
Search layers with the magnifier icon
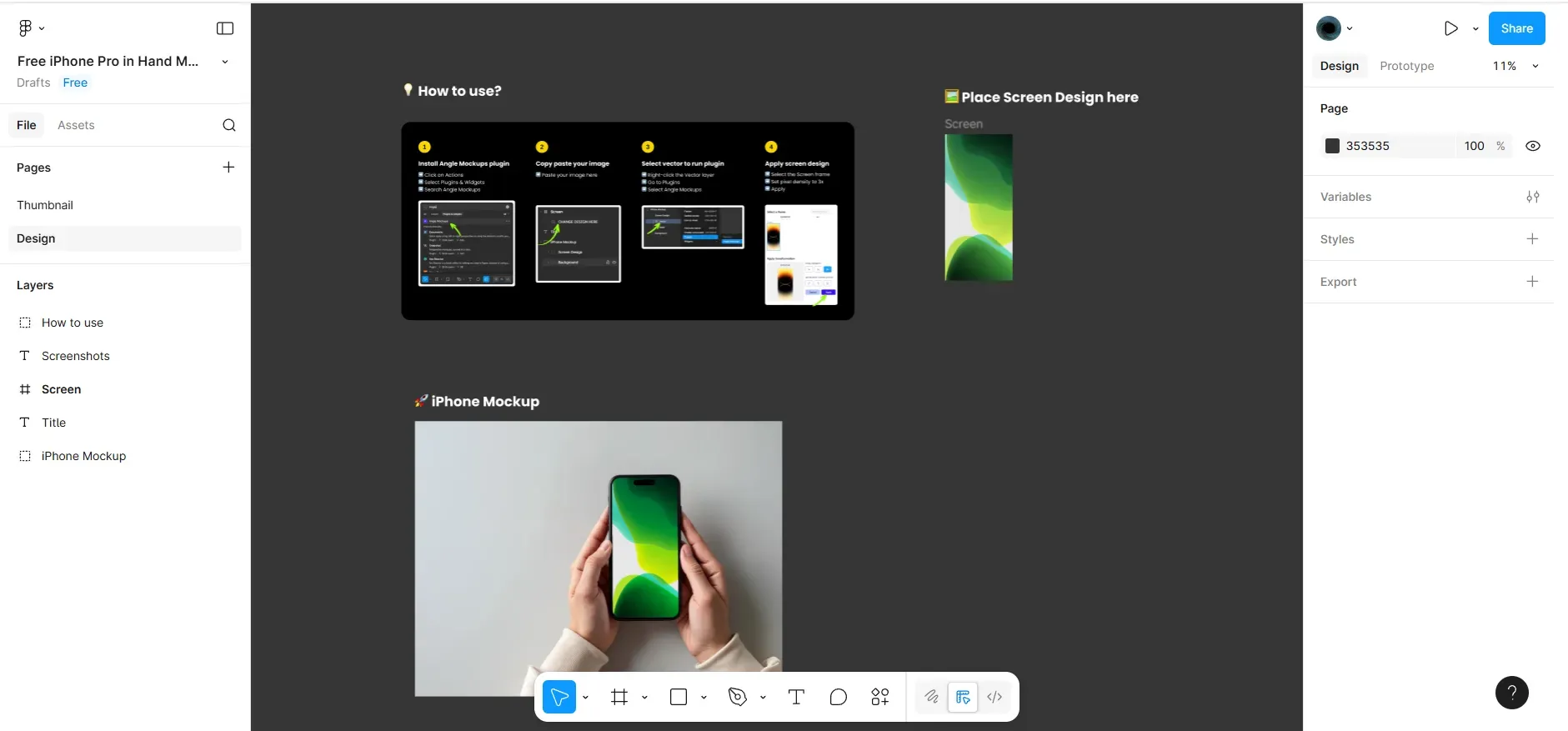click(x=229, y=125)
